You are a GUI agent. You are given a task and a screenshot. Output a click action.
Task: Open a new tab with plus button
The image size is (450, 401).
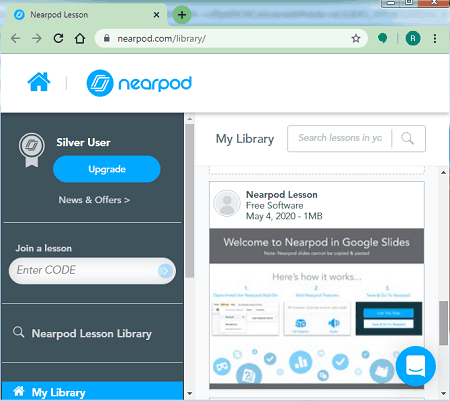tap(182, 15)
